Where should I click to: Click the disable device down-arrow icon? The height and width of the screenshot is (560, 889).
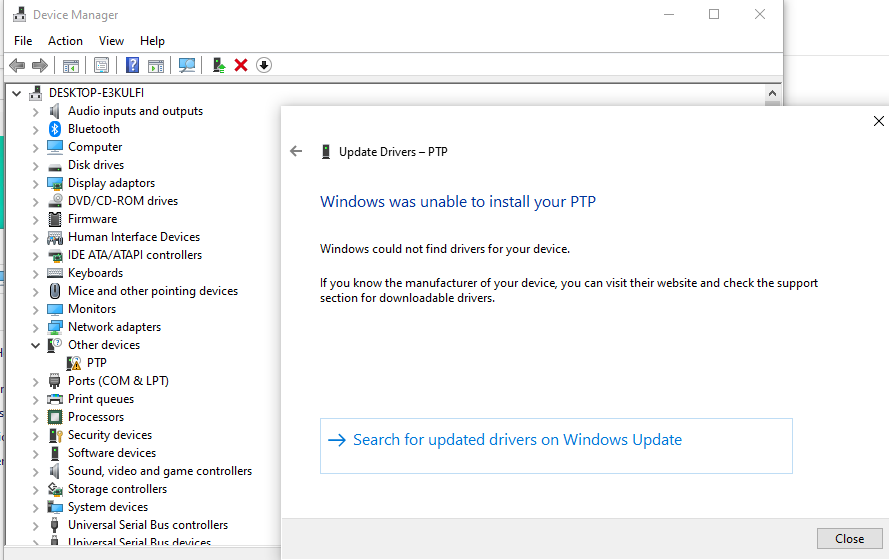[x=264, y=65]
